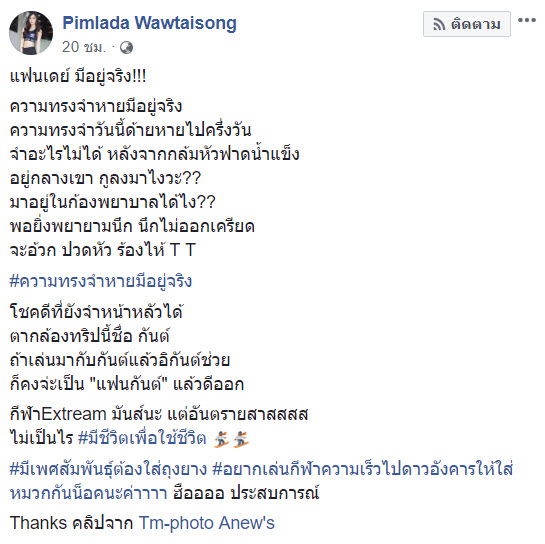Click the word Thanks in the last line
The image size is (545, 544).
[x=38, y=523]
